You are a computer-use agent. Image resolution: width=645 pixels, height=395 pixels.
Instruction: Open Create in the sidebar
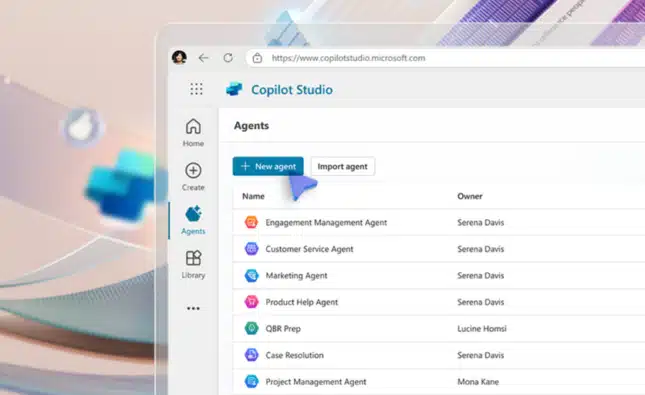[193, 177]
